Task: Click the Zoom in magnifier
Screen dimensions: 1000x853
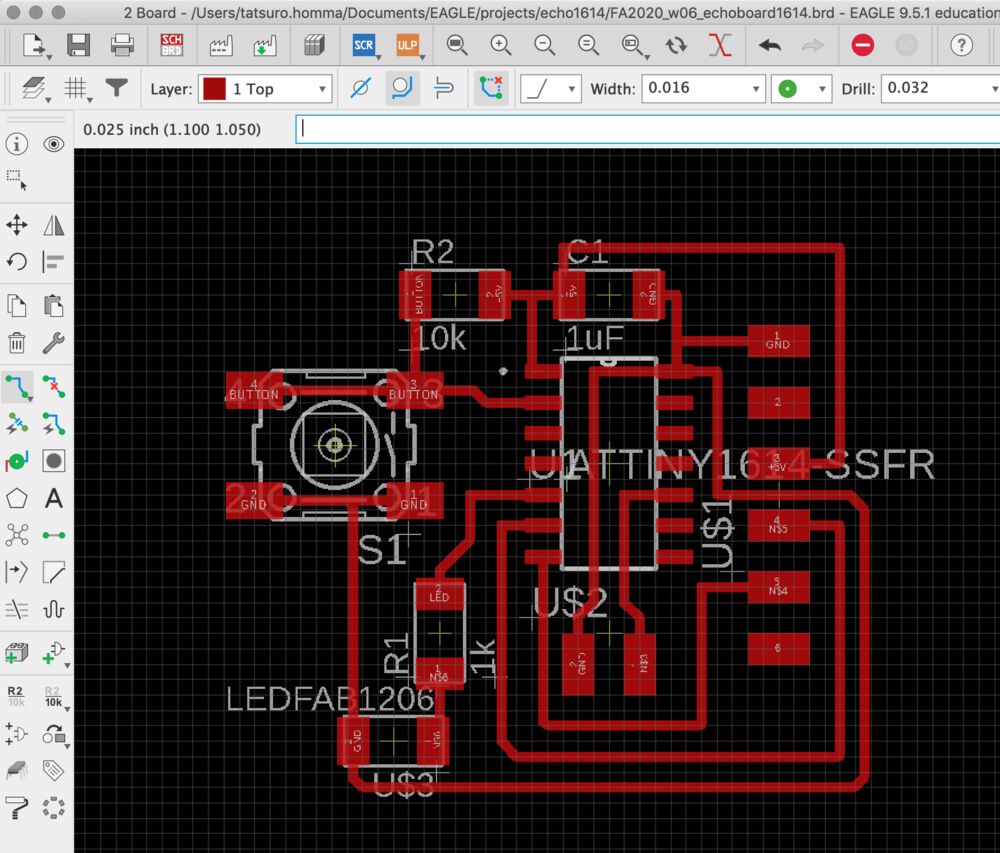Action: click(501, 45)
